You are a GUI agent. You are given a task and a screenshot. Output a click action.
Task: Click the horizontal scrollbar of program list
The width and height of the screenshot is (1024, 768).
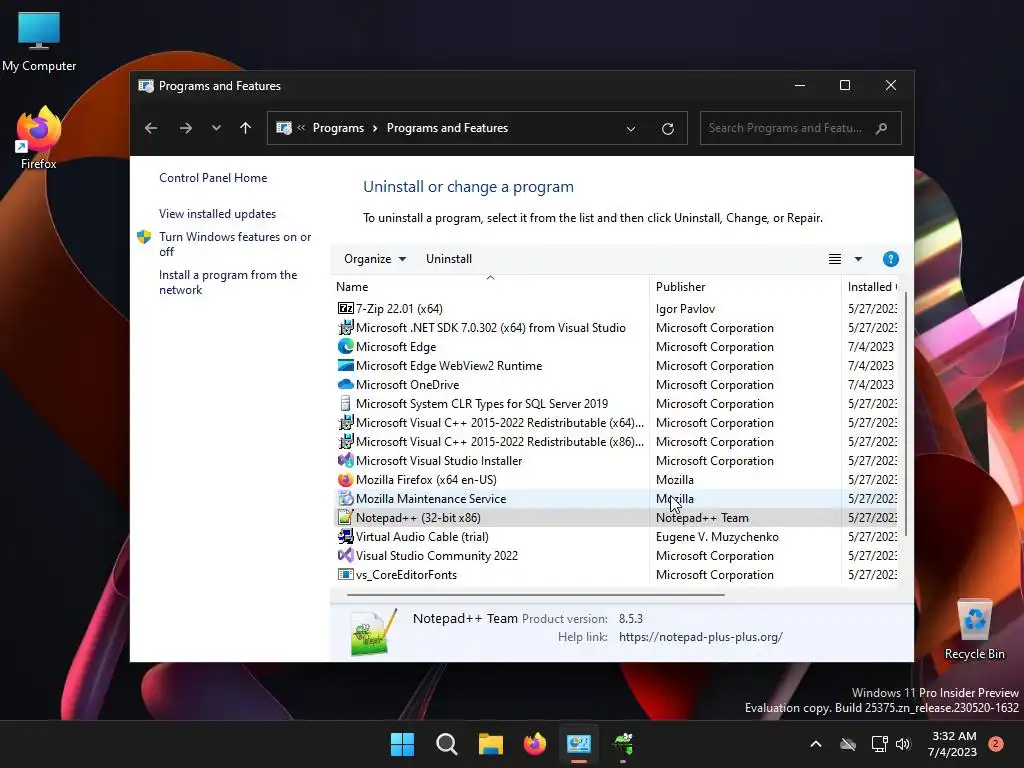point(536,595)
